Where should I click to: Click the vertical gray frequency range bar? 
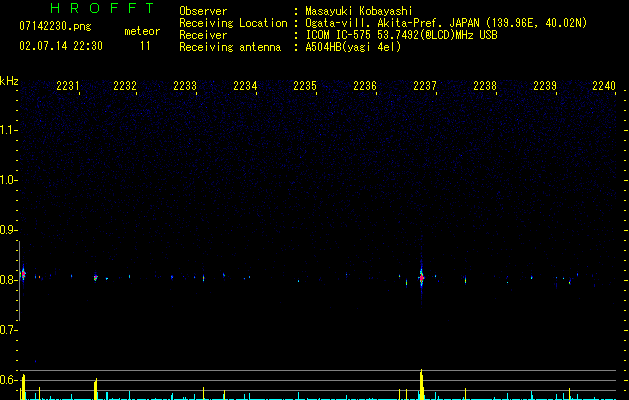[19, 281]
